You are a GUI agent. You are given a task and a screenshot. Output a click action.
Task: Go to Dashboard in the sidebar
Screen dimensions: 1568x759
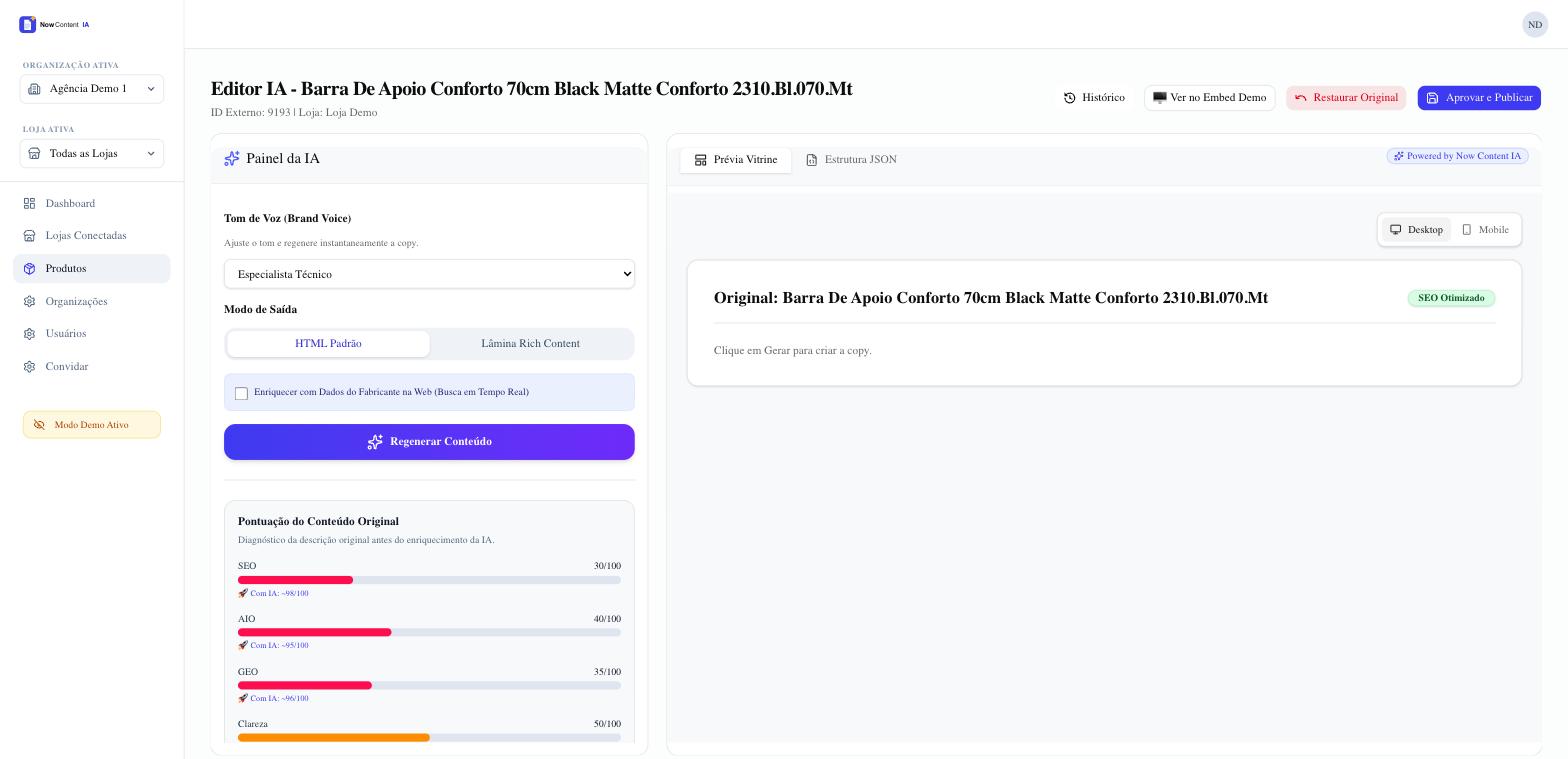coord(92,203)
